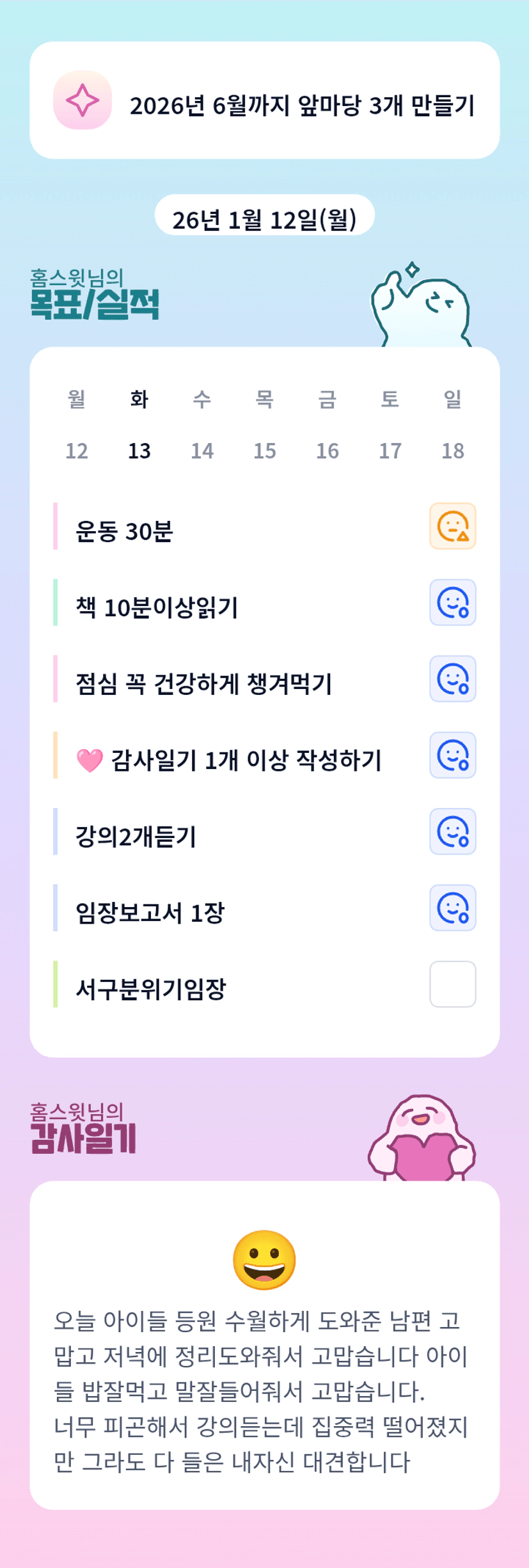This screenshot has height=1568, width=529.
Task: Click the grinning emoji in the gratitude diary
Action: [264, 1260]
